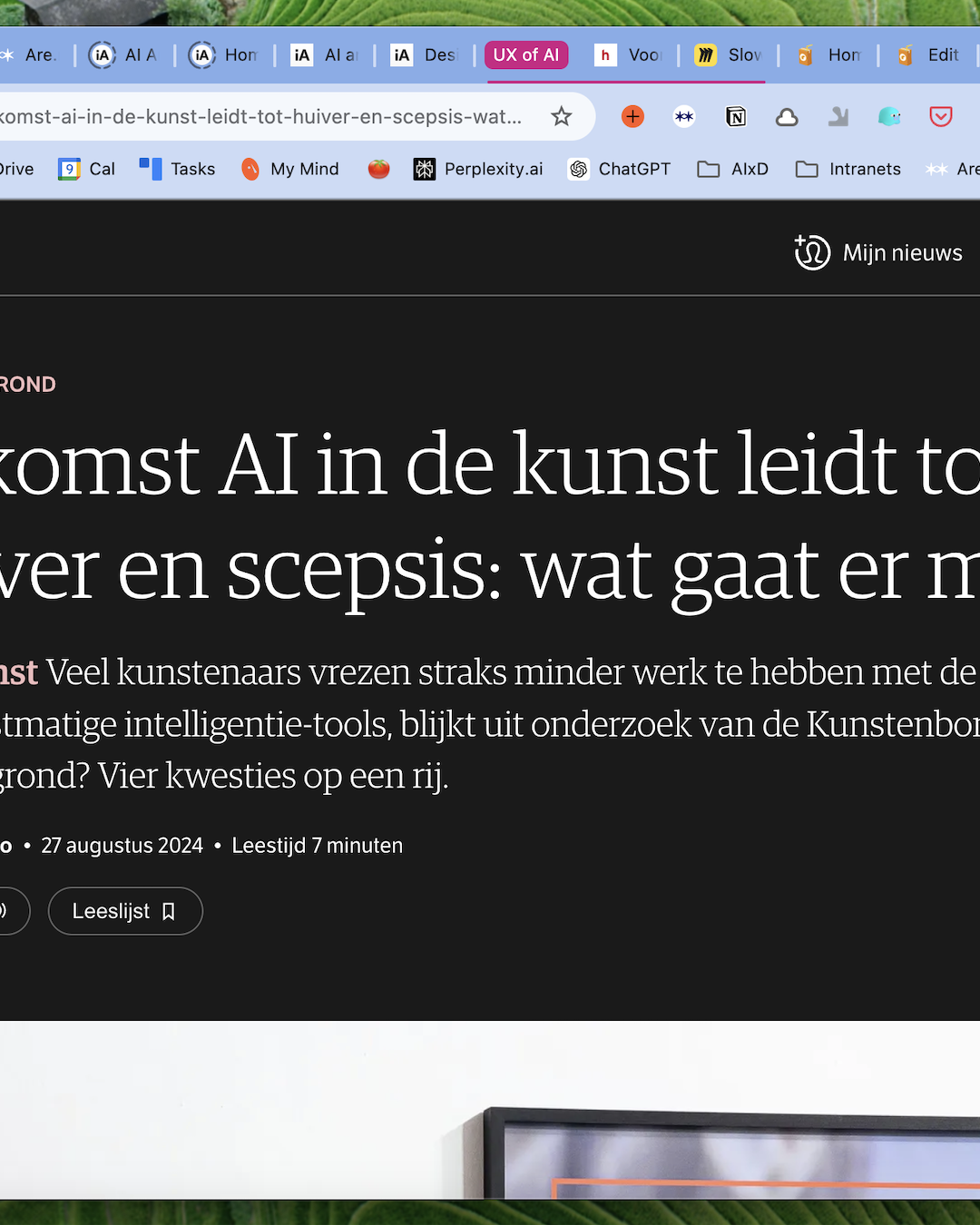This screenshot has width=980, height=1225.
Task: Click the date 27 augustus 2024
Action: pos(122,846)
